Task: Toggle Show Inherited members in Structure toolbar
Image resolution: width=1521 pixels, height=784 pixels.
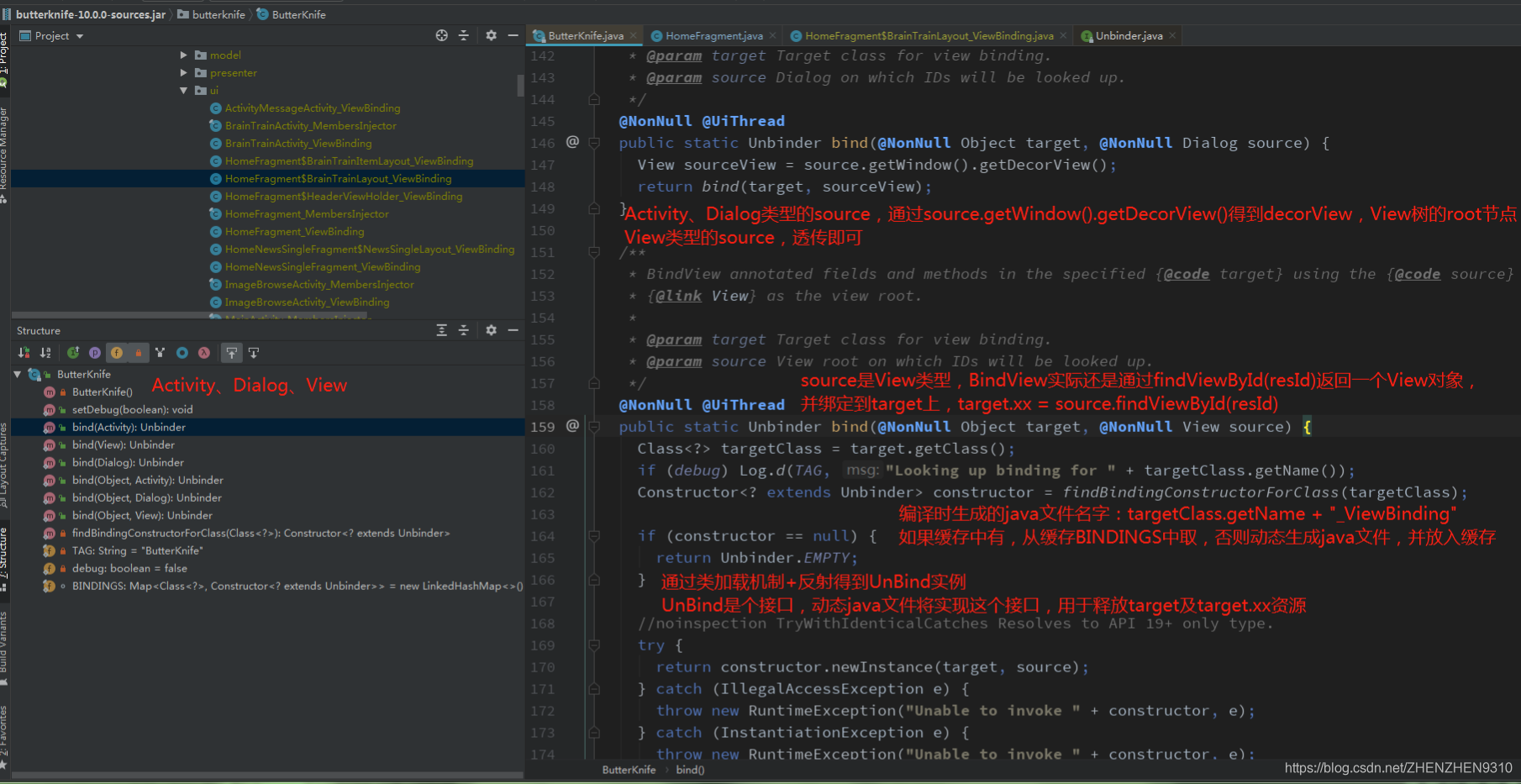Action: click(x=73, y=353)
